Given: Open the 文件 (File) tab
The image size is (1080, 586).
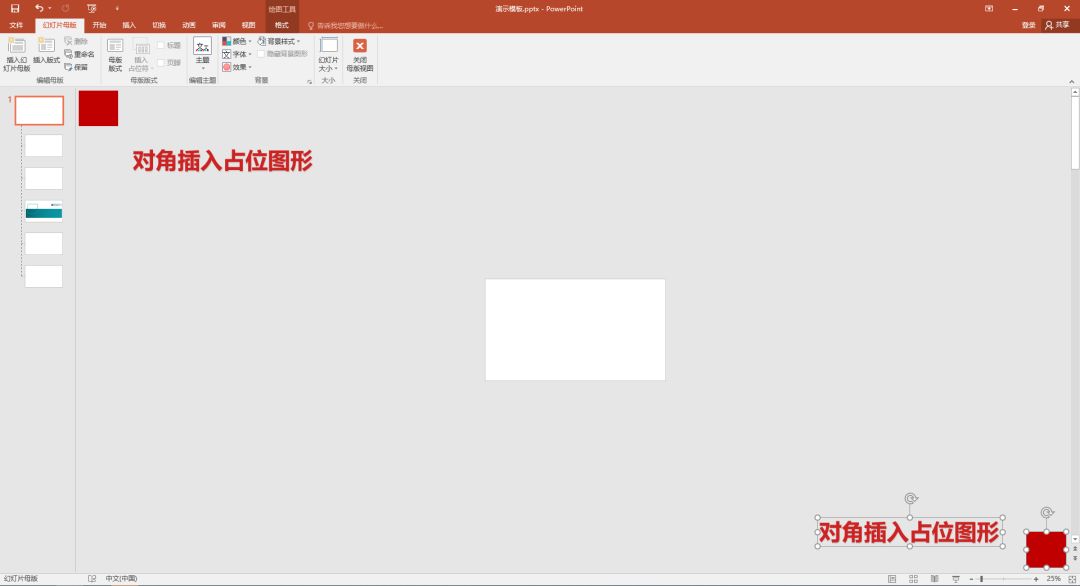Looking at the screenshot, I should click(x=16, y=25).
